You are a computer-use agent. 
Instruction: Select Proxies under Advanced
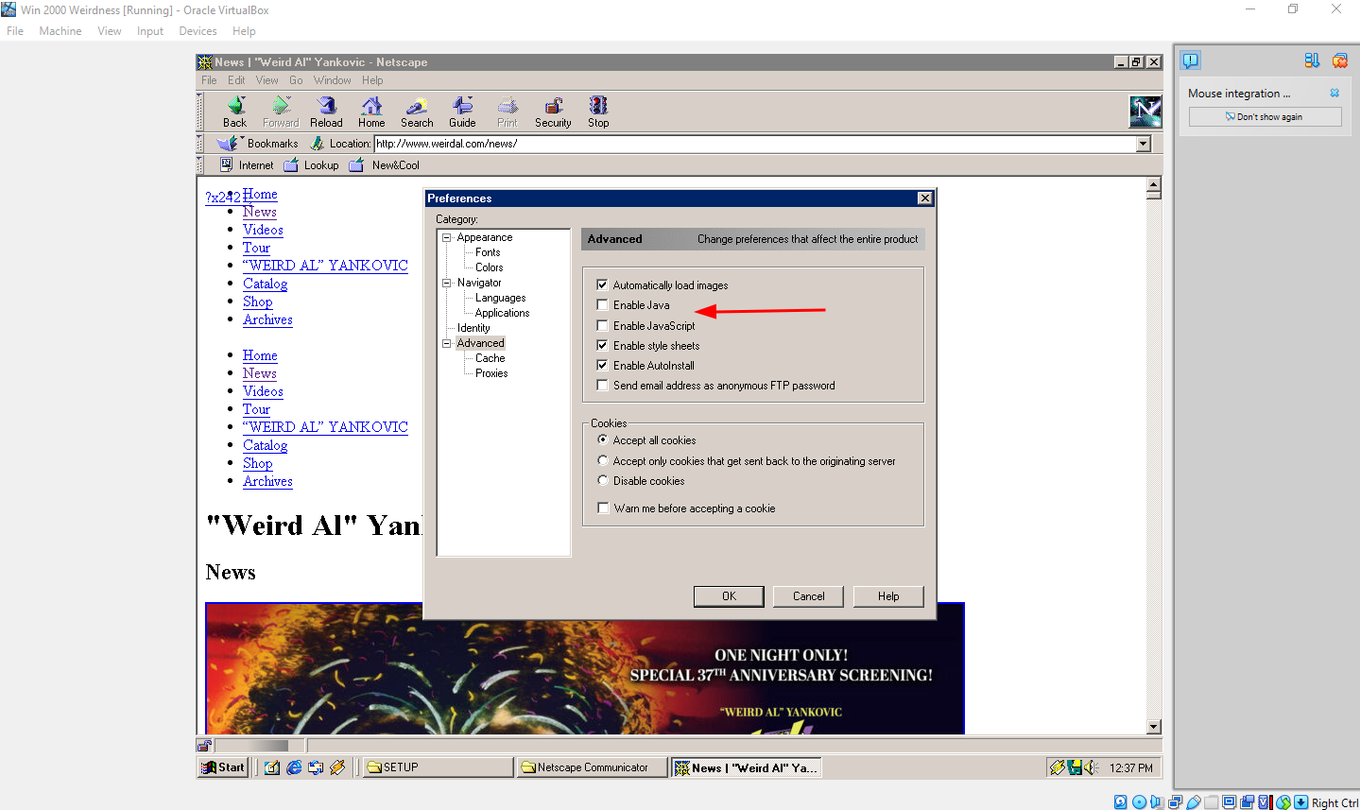[491, 373]
